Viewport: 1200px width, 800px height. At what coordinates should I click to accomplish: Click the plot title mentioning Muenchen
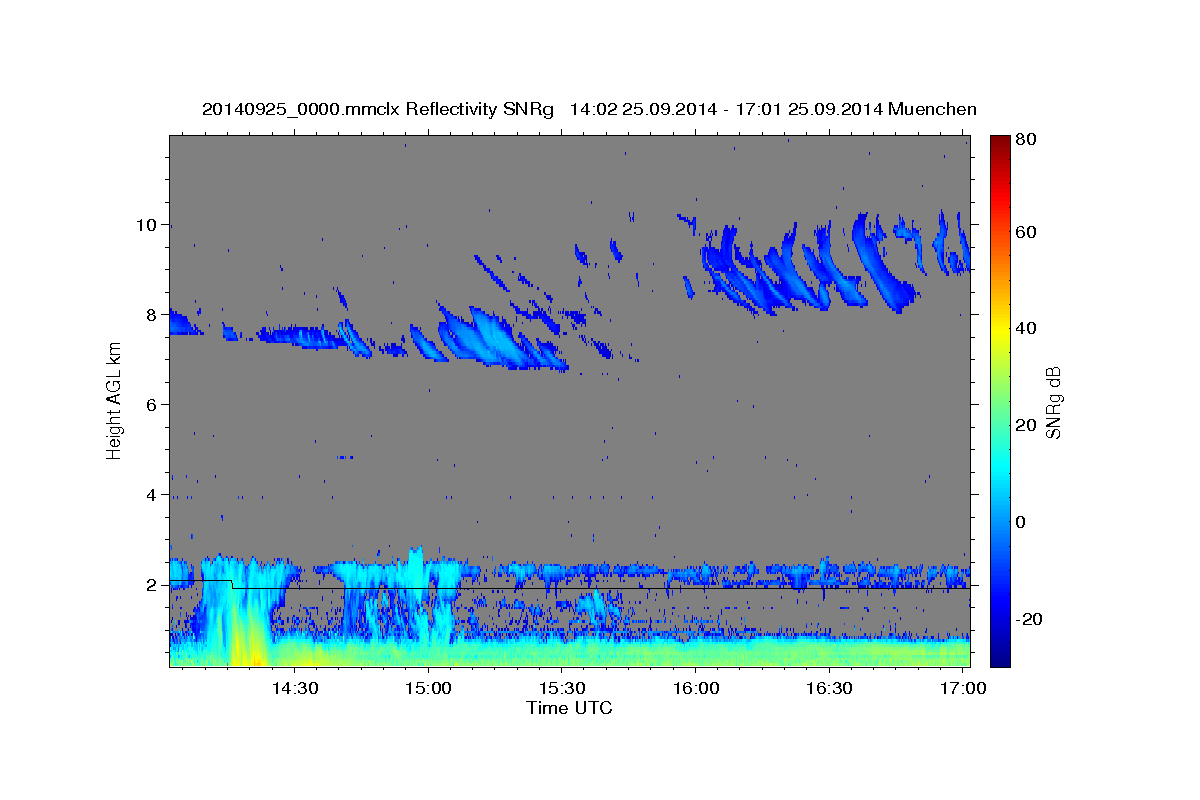pyautogui.click(x=589, y=109)
